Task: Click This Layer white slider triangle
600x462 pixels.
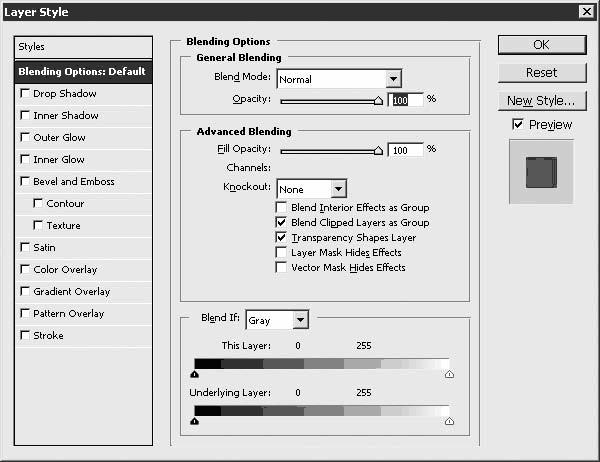Action: (449, 374)
